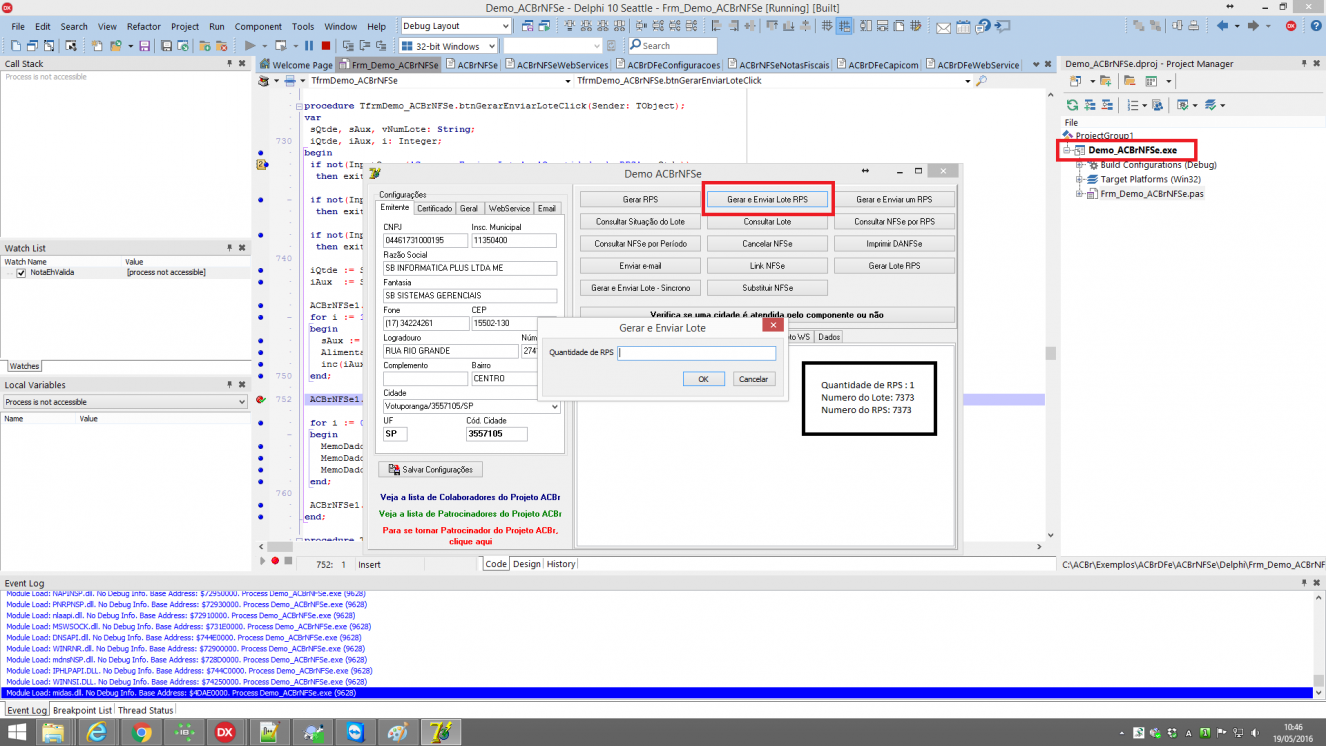Click the Paint palette taskbar icon
This screenshot has width=1326, height=746.
397,732
